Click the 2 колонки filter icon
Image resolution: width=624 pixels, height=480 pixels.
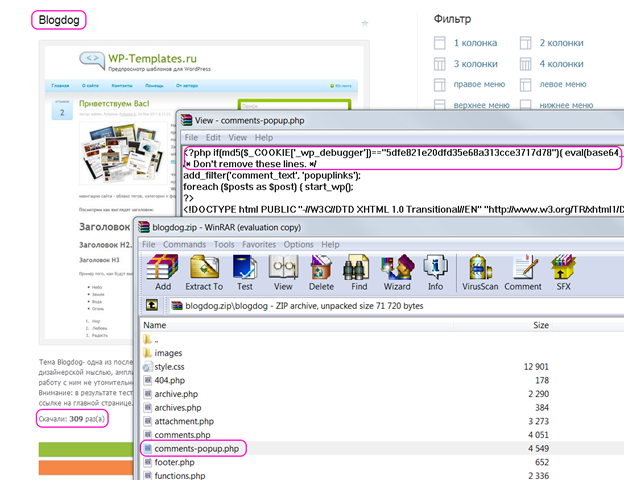tap(525, 43)
